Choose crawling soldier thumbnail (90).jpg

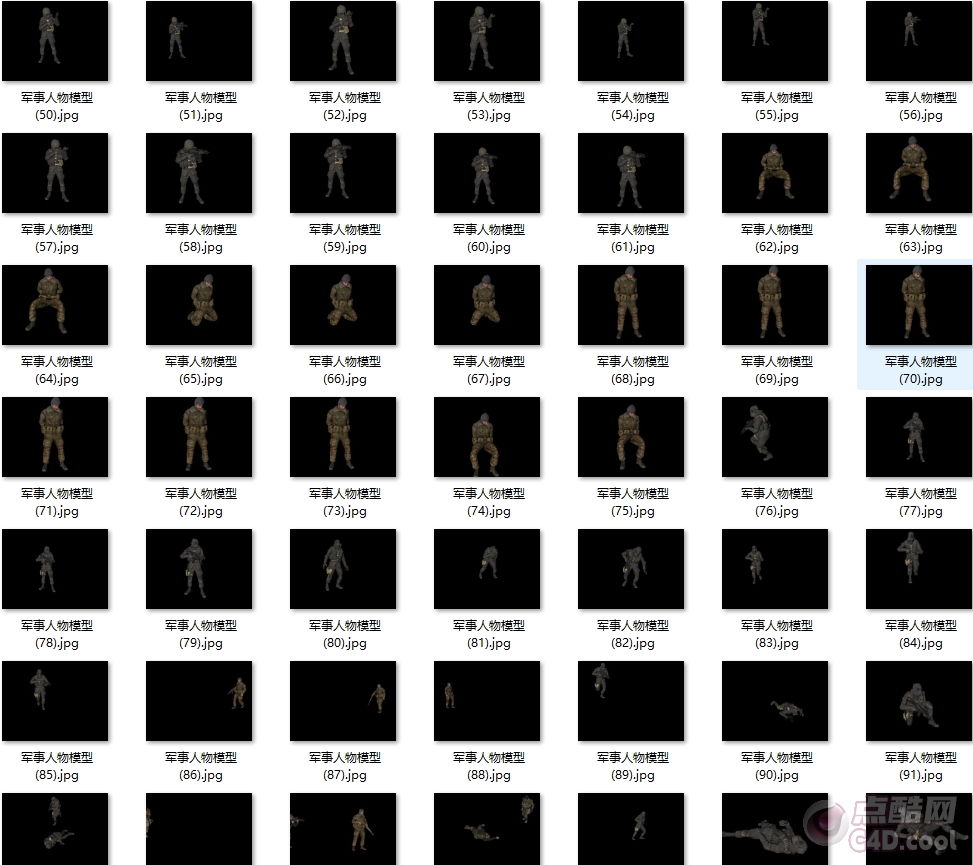(775, 701)
